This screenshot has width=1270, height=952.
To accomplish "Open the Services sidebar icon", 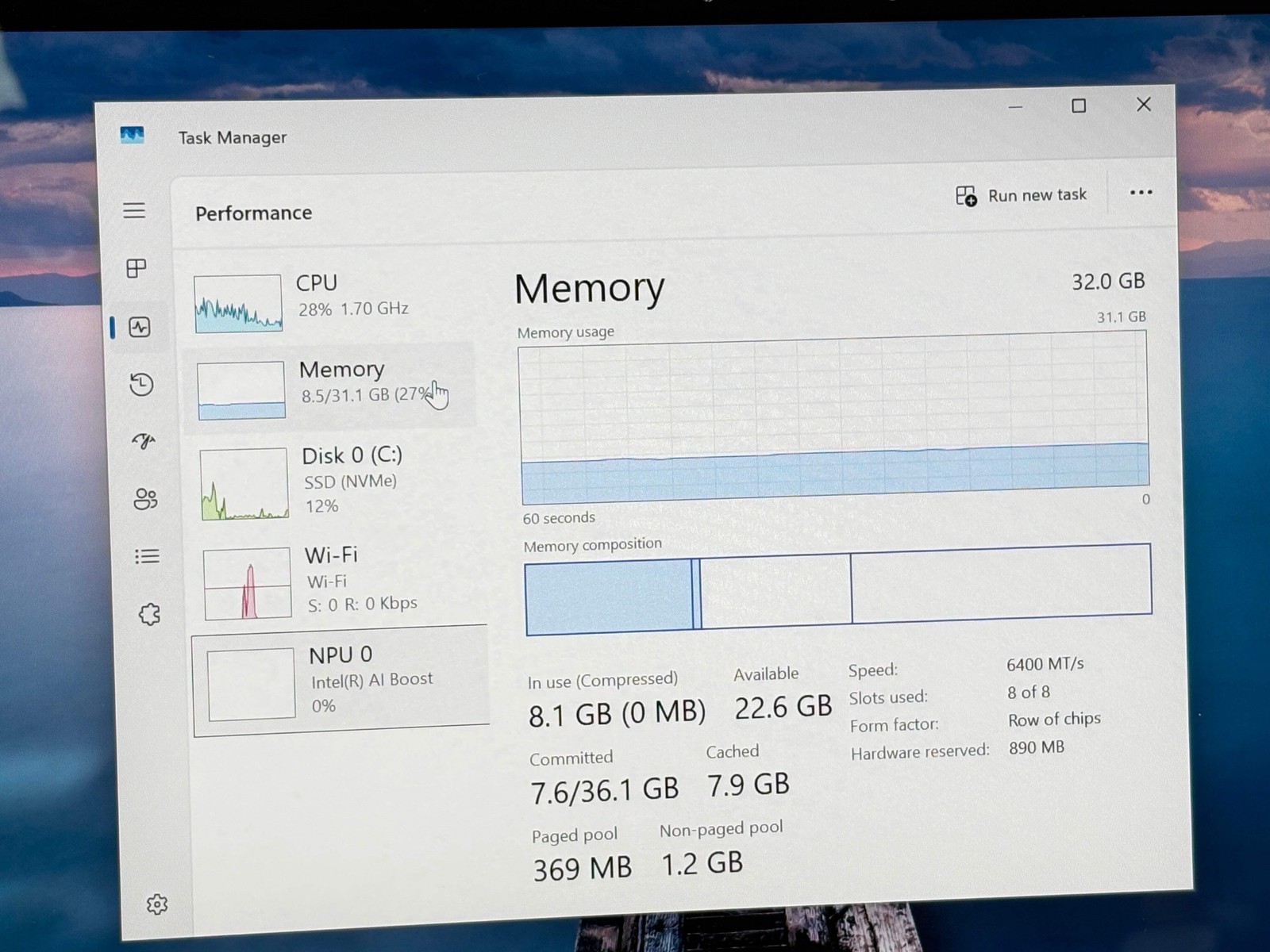I will pos(149,614).
